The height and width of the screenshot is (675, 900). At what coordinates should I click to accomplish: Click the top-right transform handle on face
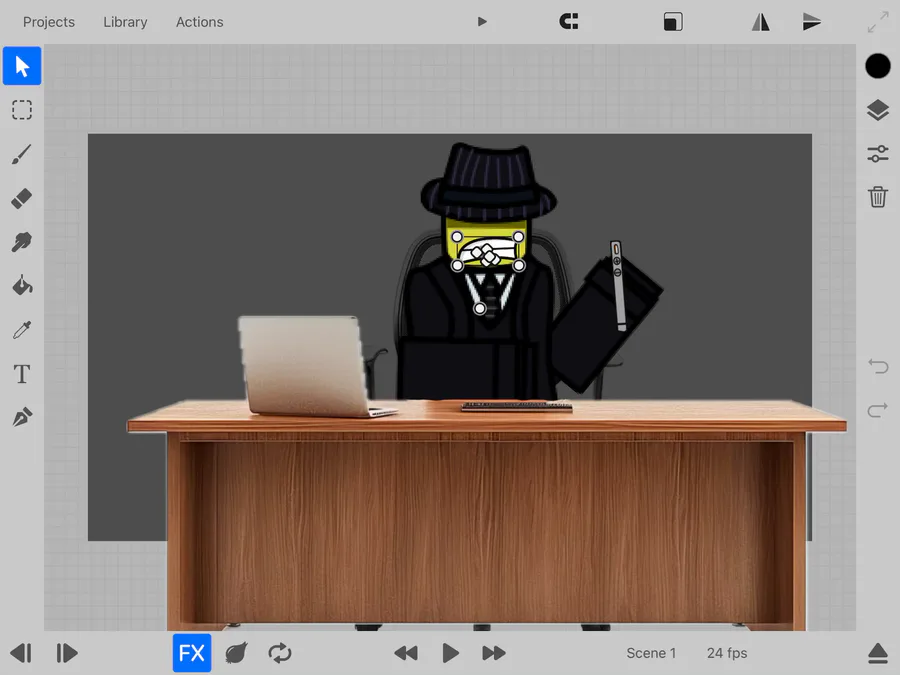pyautogui.click(x=518, y=236)
